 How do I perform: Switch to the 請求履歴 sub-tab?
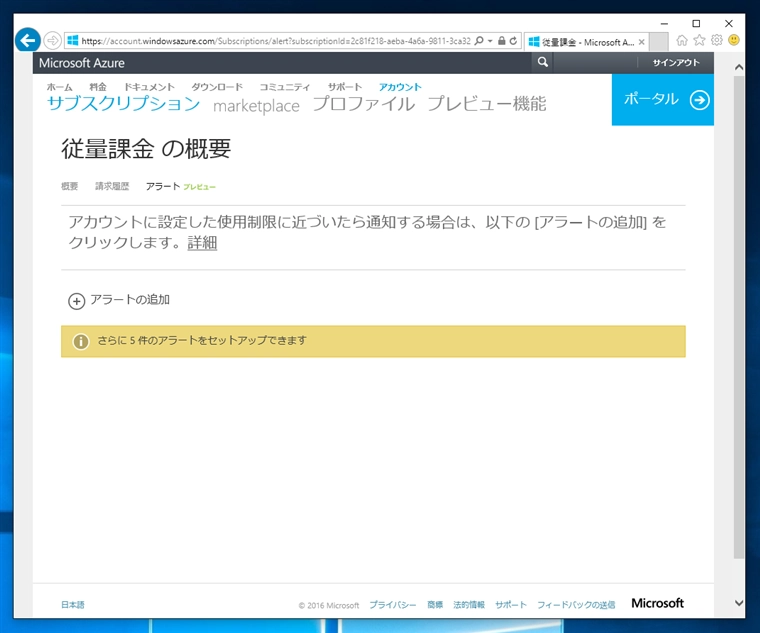[x=112, y=186]
